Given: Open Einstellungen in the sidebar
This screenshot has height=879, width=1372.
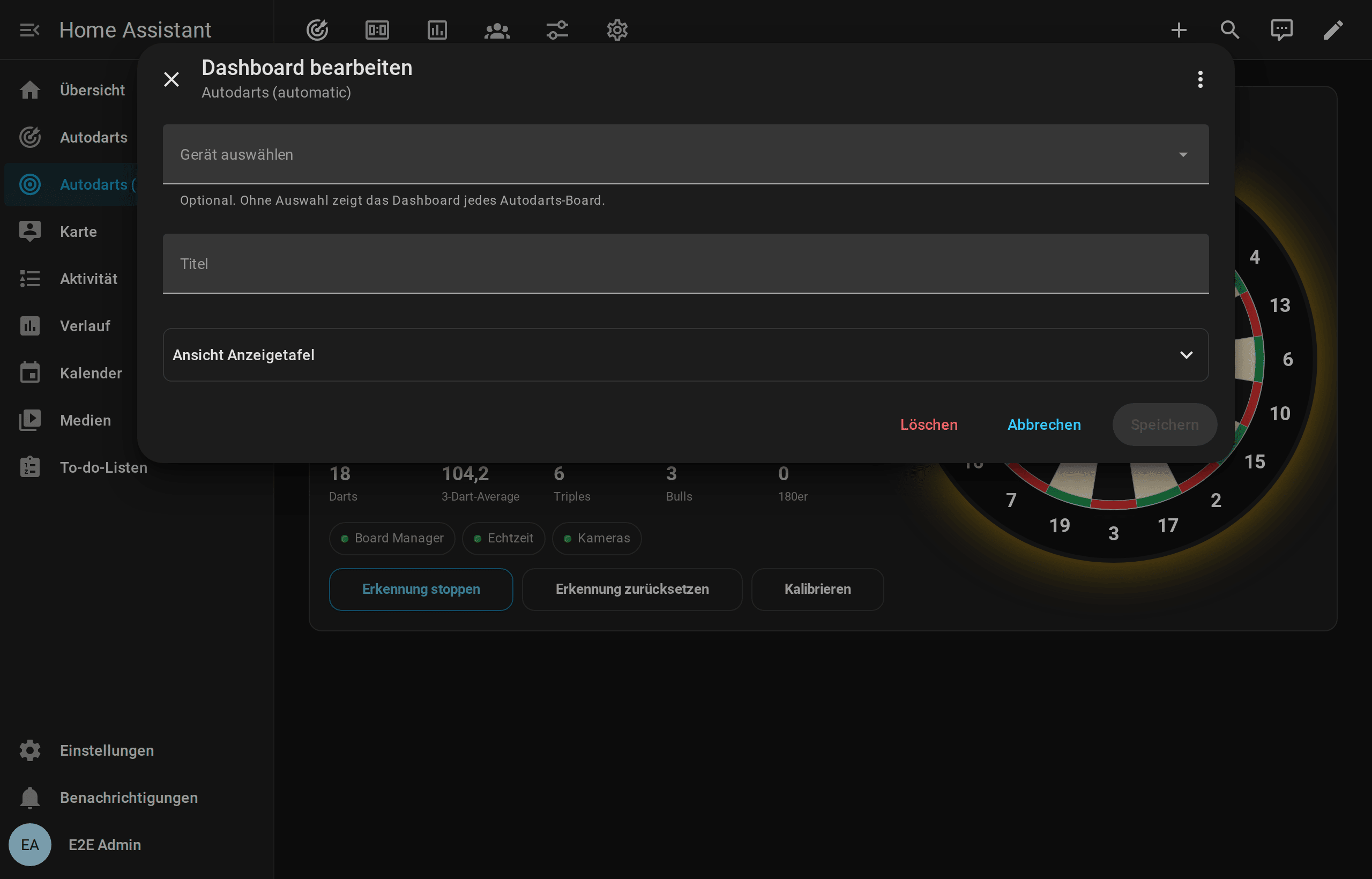Looking at the screenshot, I should coord(137,750).
